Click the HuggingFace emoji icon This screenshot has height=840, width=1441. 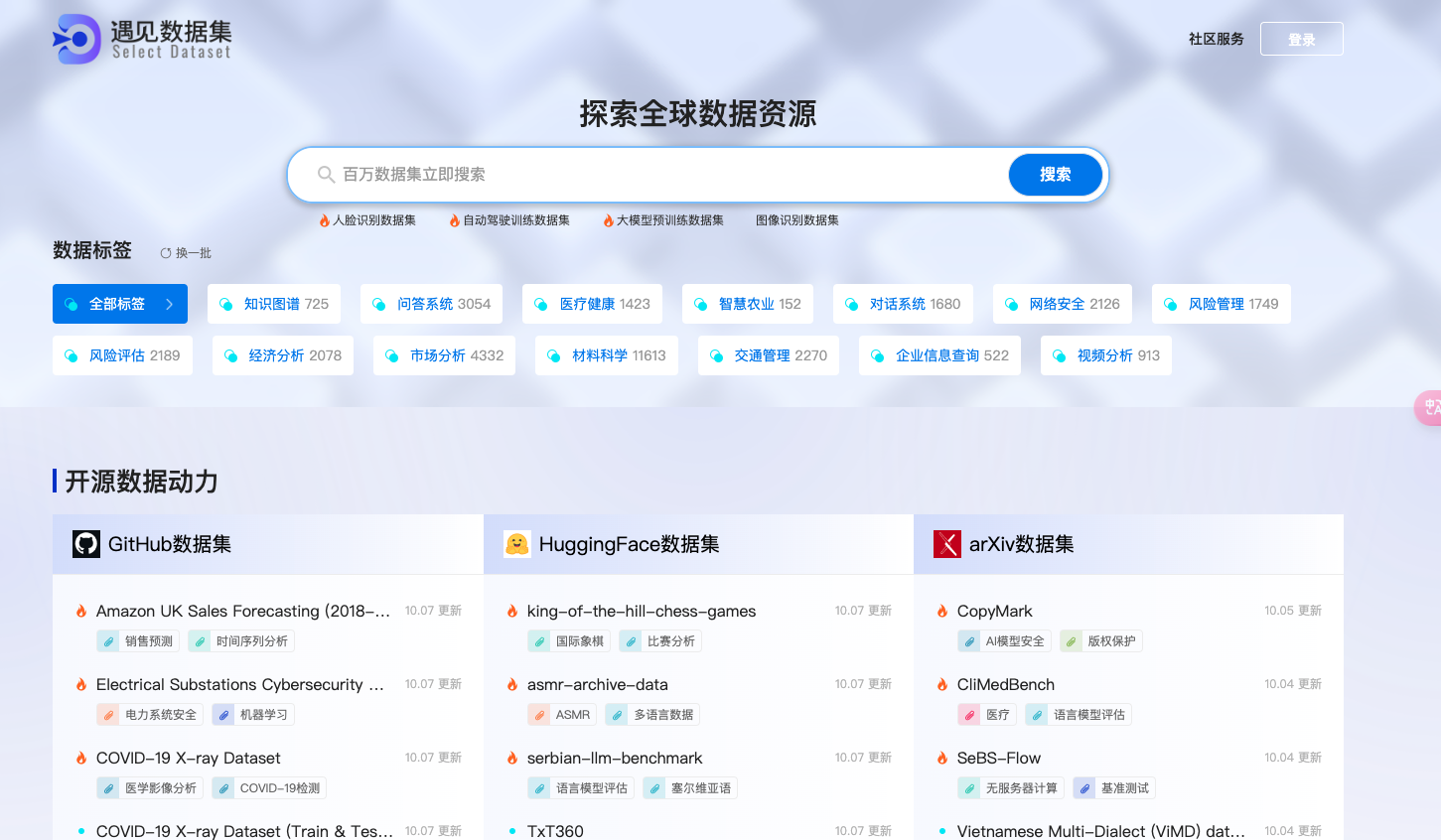coord(517,544)
